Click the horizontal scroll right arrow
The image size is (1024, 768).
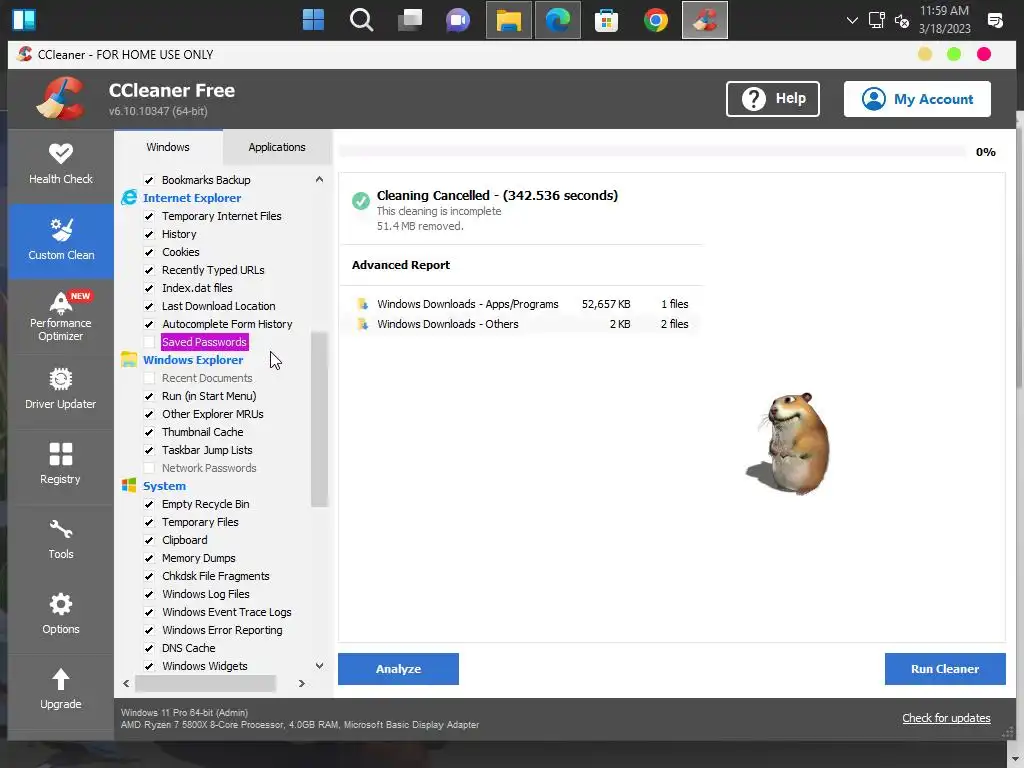point(302,684)
